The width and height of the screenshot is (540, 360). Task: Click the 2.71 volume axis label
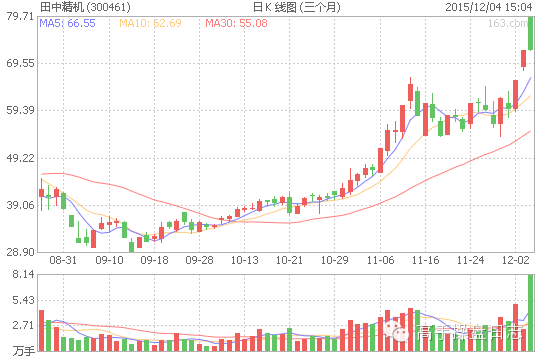(23, 325)
